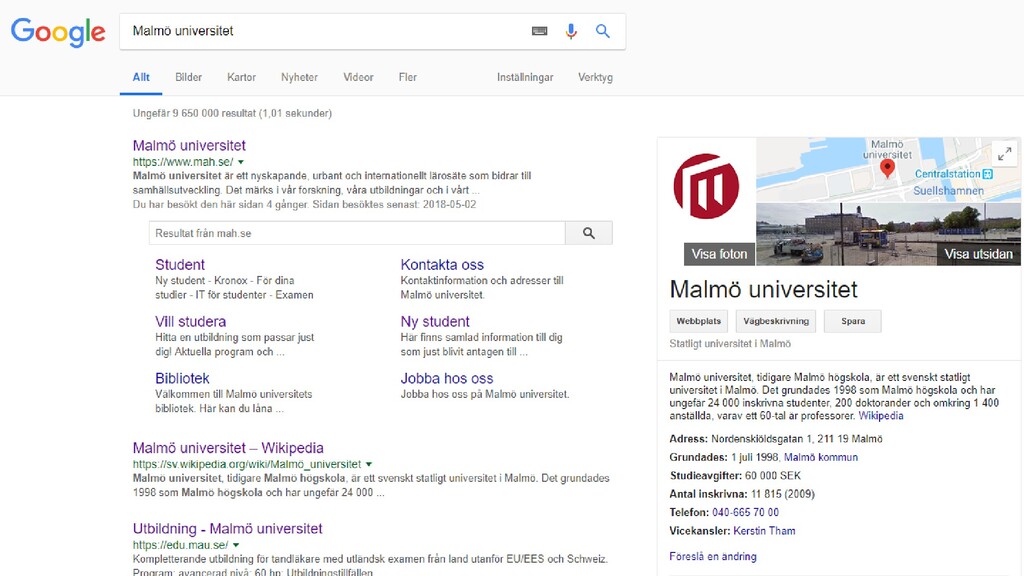This screenshot has width=1024, height=576.
Task: Switch to the Bilder tab
Action: tap(188, 77)
